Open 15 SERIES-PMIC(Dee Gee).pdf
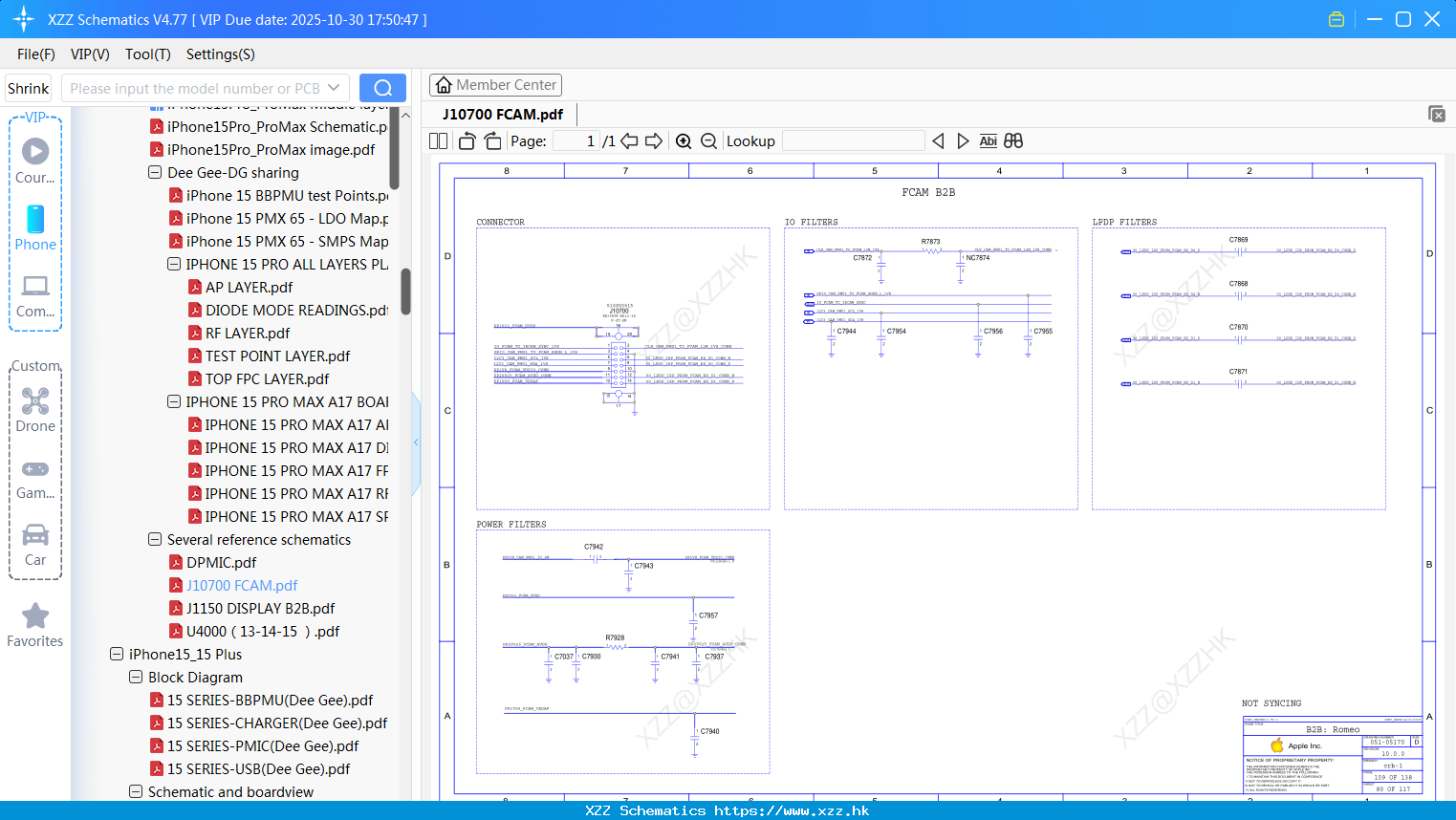Screen dimensions: 1456x820 pos(263,745)
